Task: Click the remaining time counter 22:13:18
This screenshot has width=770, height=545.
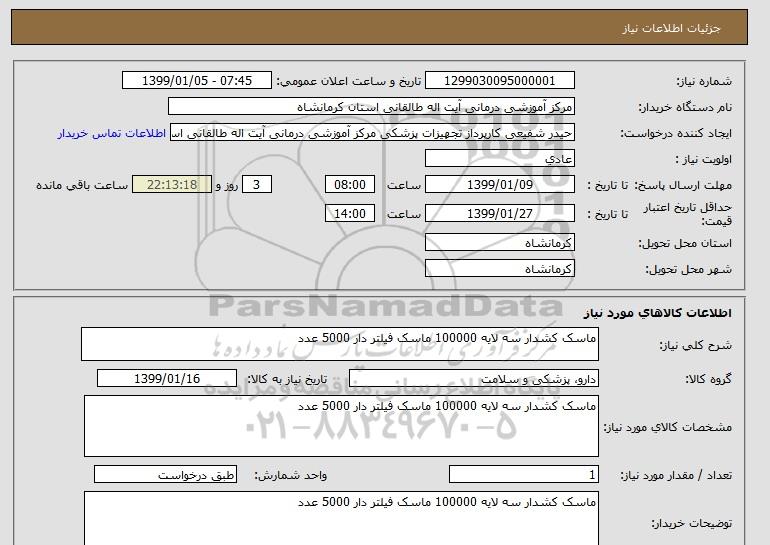Action: (172, 185)
